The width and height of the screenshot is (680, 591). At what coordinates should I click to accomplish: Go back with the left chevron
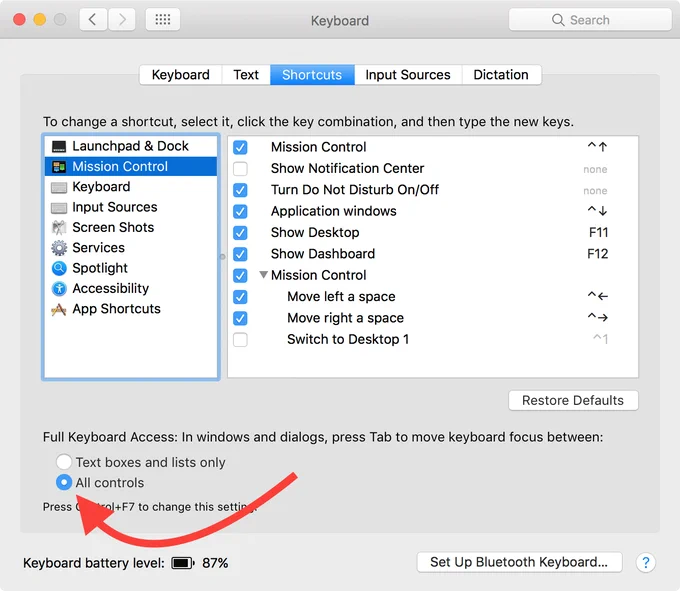pyautogui.click(x=93, y=20)
